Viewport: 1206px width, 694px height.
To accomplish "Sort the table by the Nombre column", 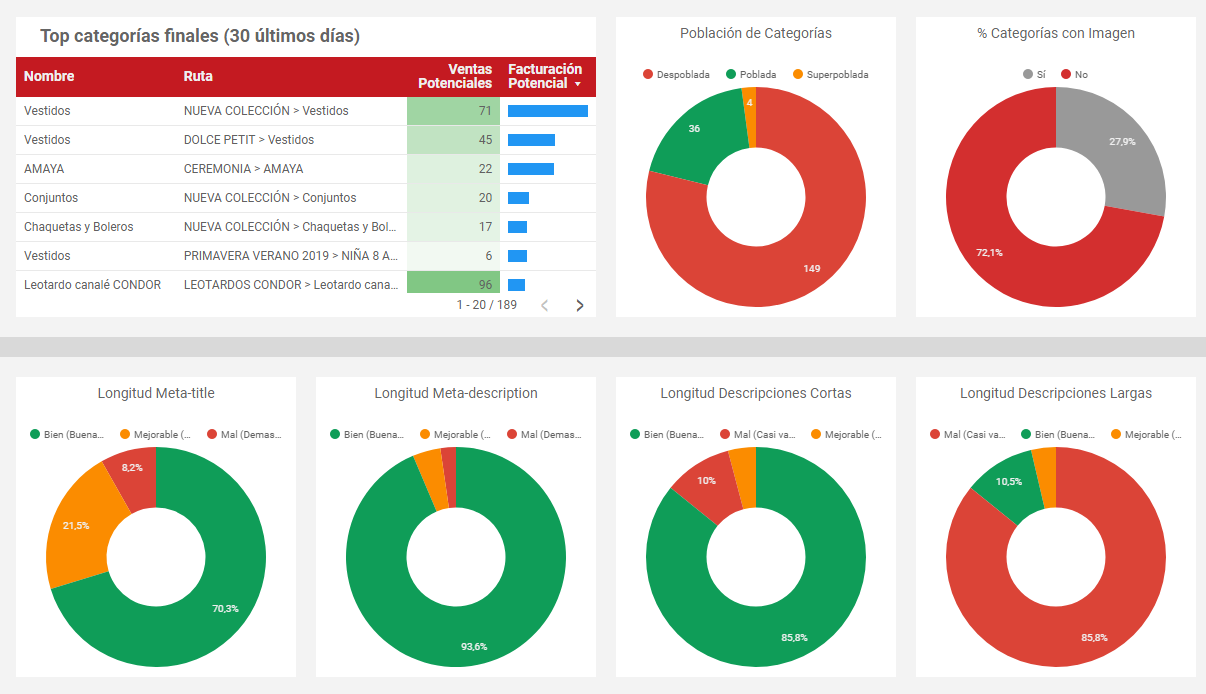I will 50,76.
